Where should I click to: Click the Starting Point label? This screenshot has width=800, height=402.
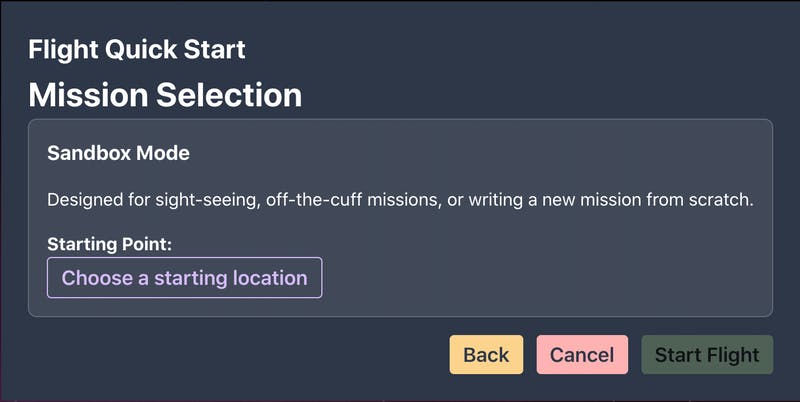pos(110,244)
